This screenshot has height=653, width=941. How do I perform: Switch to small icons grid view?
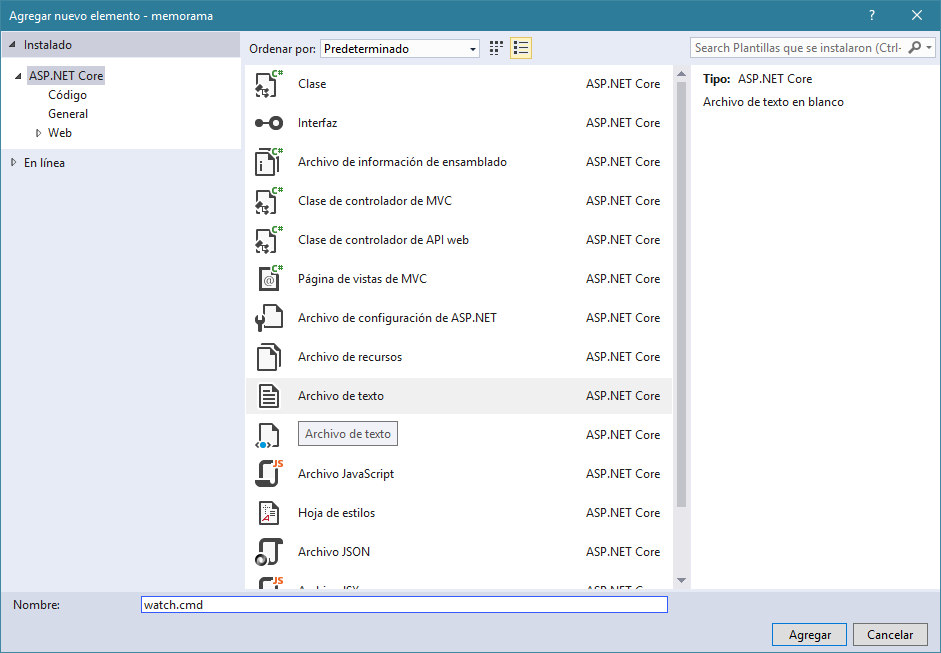coord(497,48)
